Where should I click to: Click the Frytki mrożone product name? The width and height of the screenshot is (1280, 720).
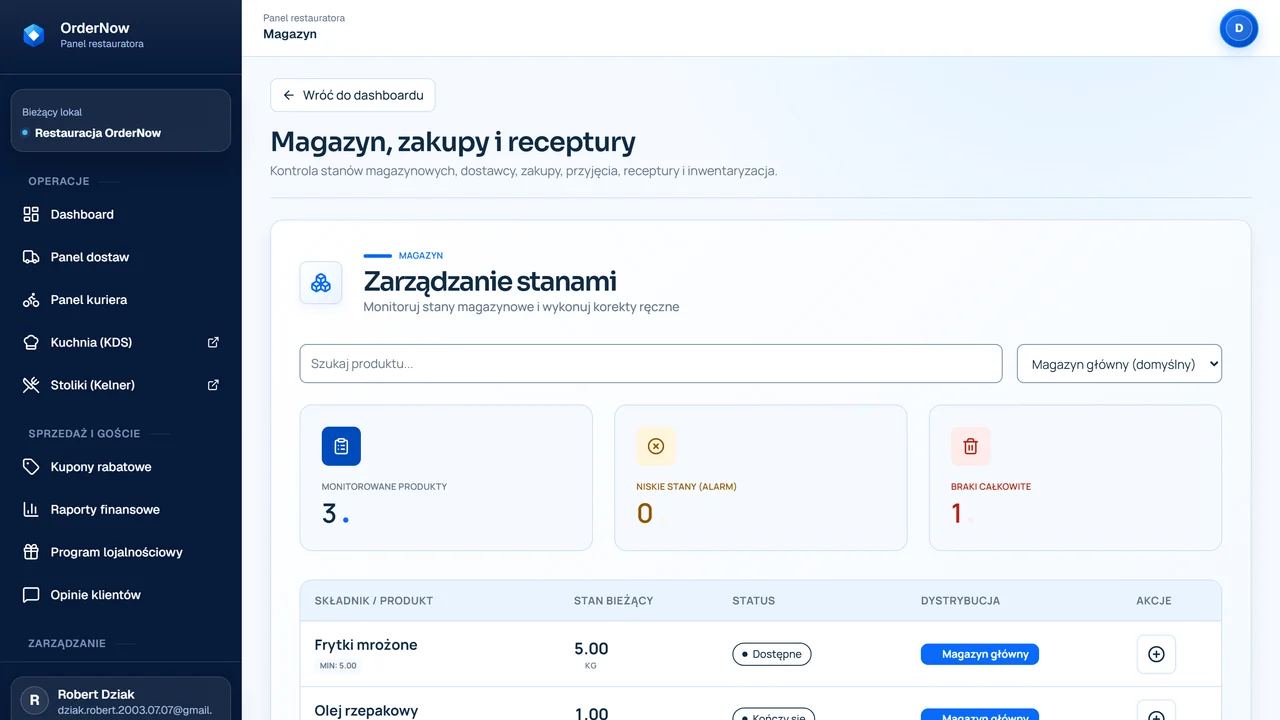click(x=366, y=645)
